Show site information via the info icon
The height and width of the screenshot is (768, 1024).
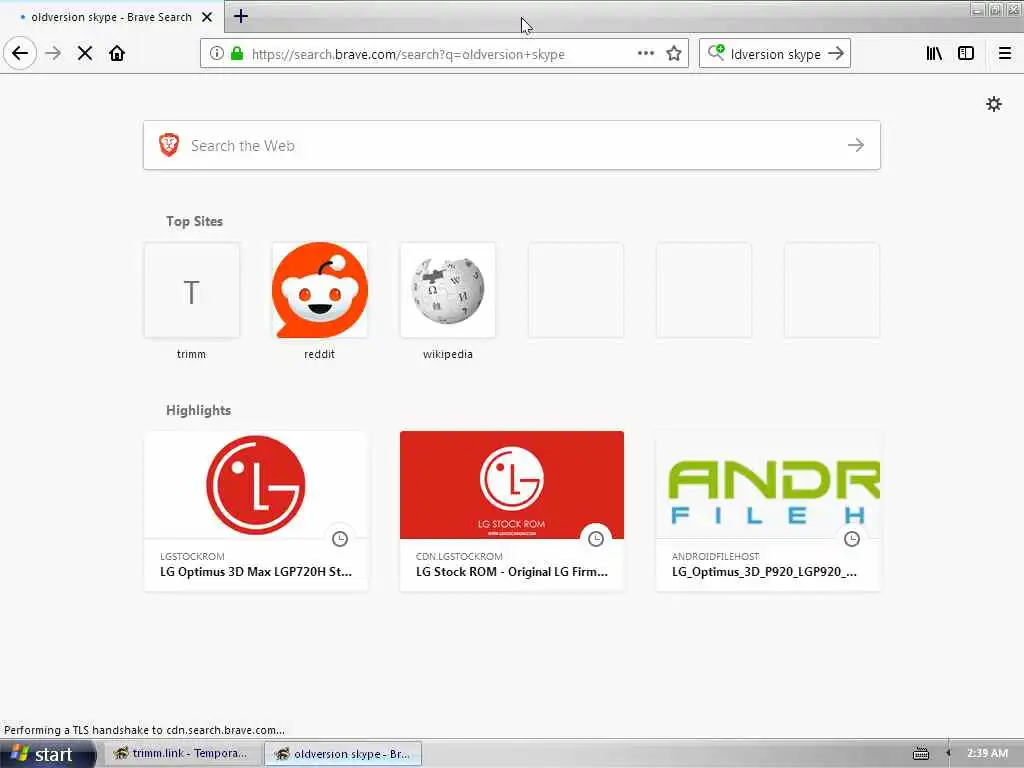pos(216,54)
